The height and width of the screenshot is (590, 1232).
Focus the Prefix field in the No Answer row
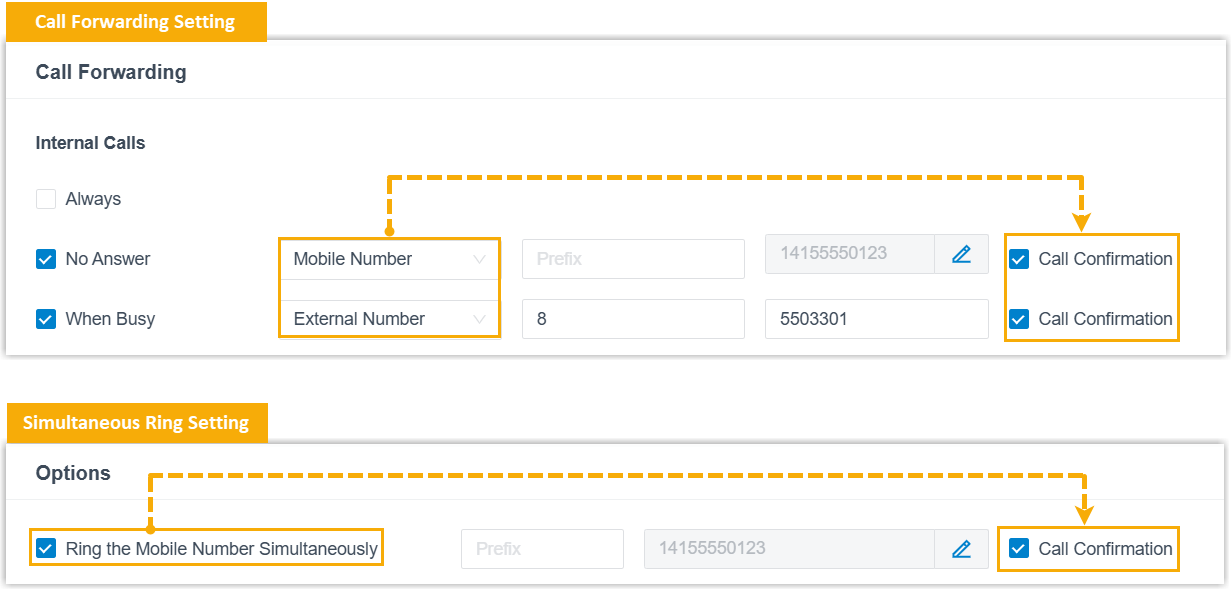click(633, 259)
